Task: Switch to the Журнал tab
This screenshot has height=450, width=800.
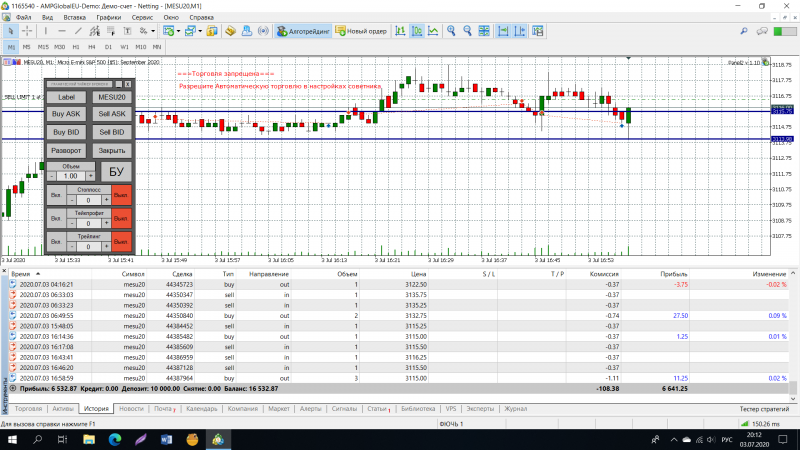Action: (x=516, y=409)
